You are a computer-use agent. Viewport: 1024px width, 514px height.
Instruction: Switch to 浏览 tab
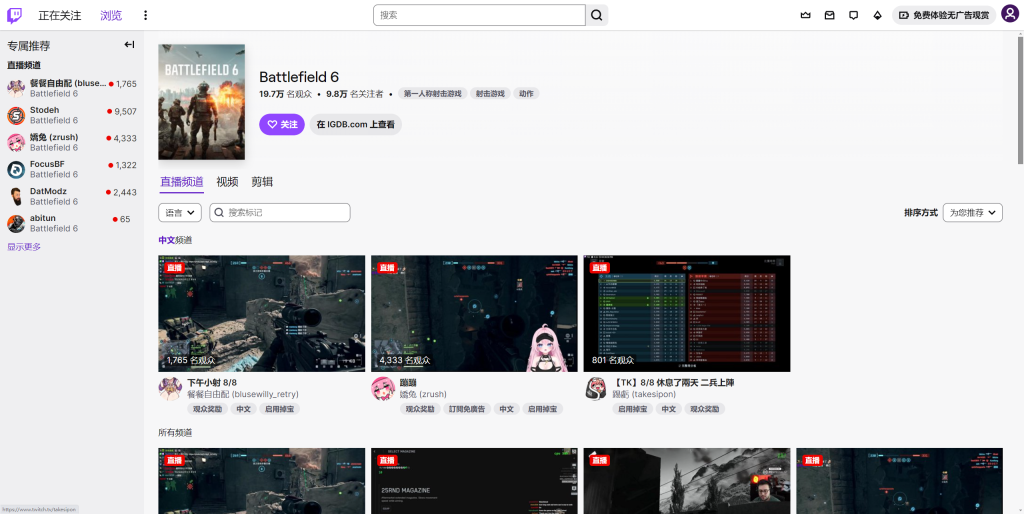[111, 15]
